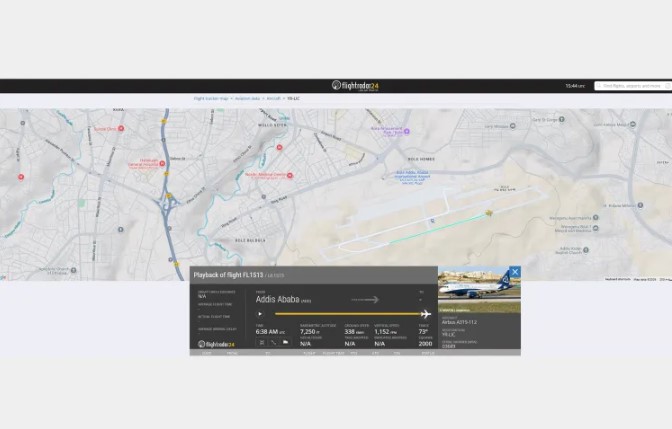
Task: Go to 'Aircraft' breadcrumb link
Action: pos(273,99)
